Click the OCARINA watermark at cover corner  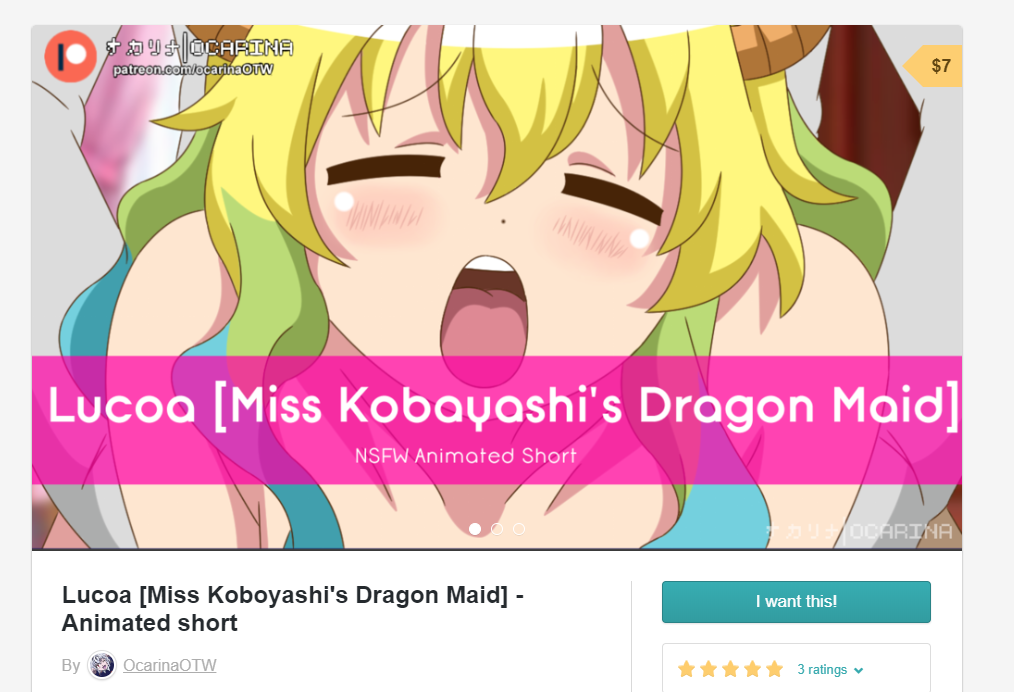click(x=859, y=532)
